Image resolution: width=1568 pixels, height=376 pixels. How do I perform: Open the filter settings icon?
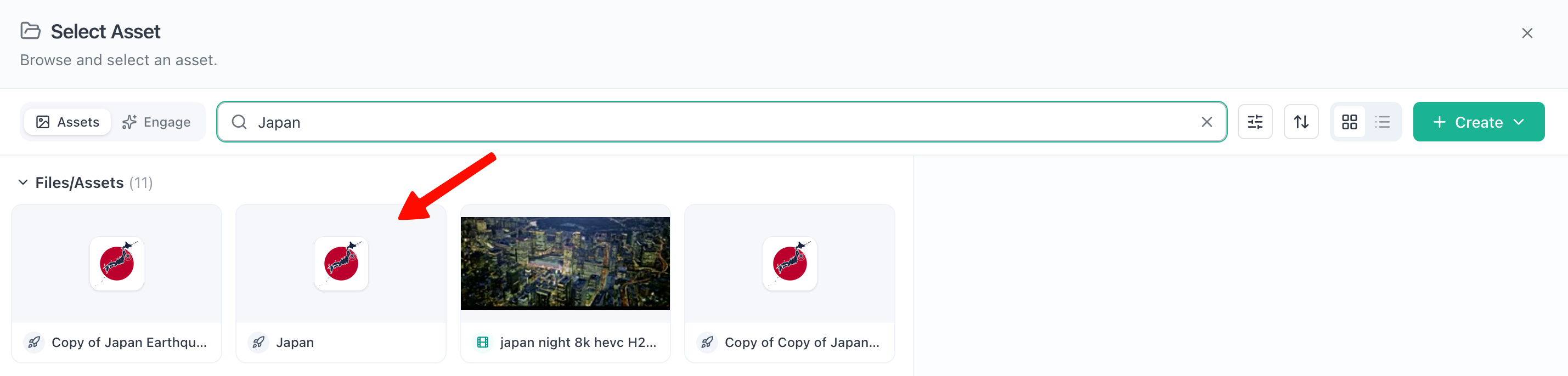(x=1255, y=122)
